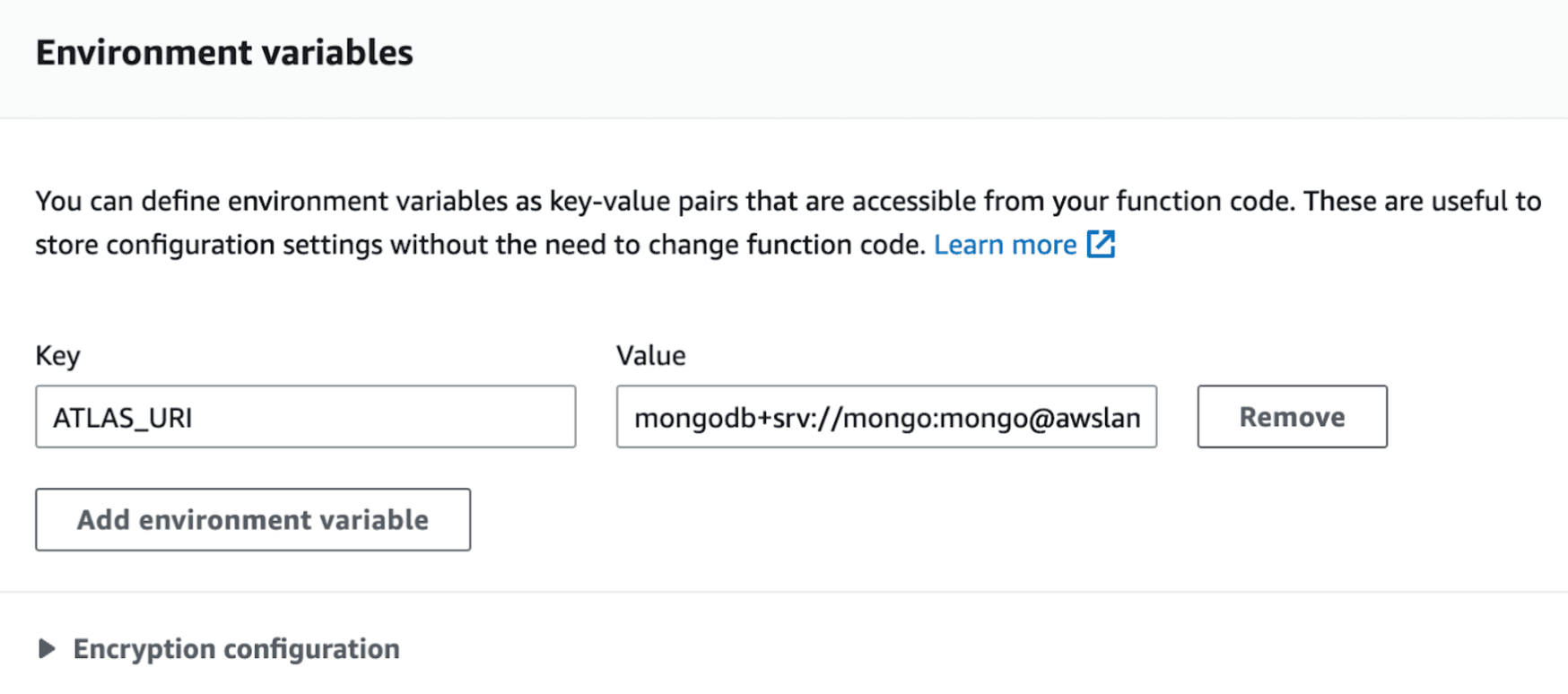Click the Encryption configuration label
This screenshot has height=694, width=1568.
tap(236, 648)
